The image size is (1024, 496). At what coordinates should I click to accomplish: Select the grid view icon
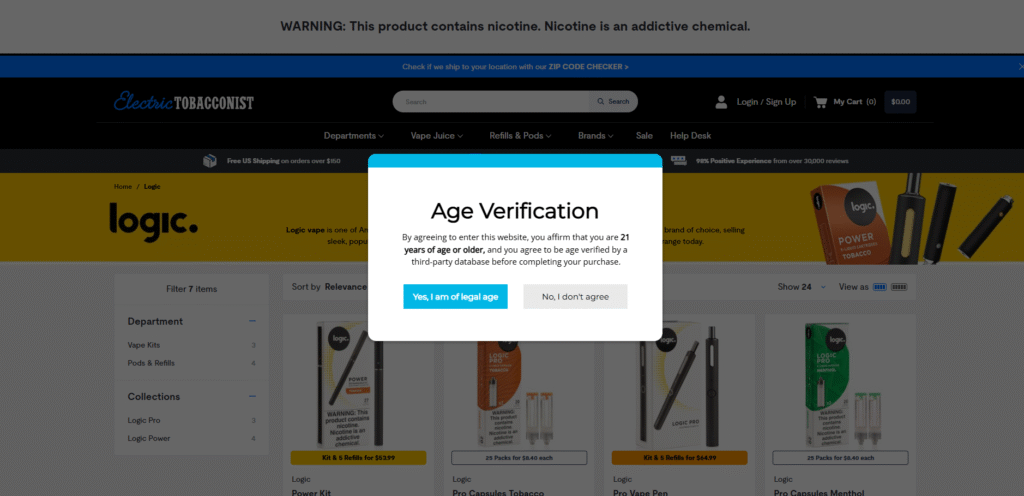coord(880,287)
